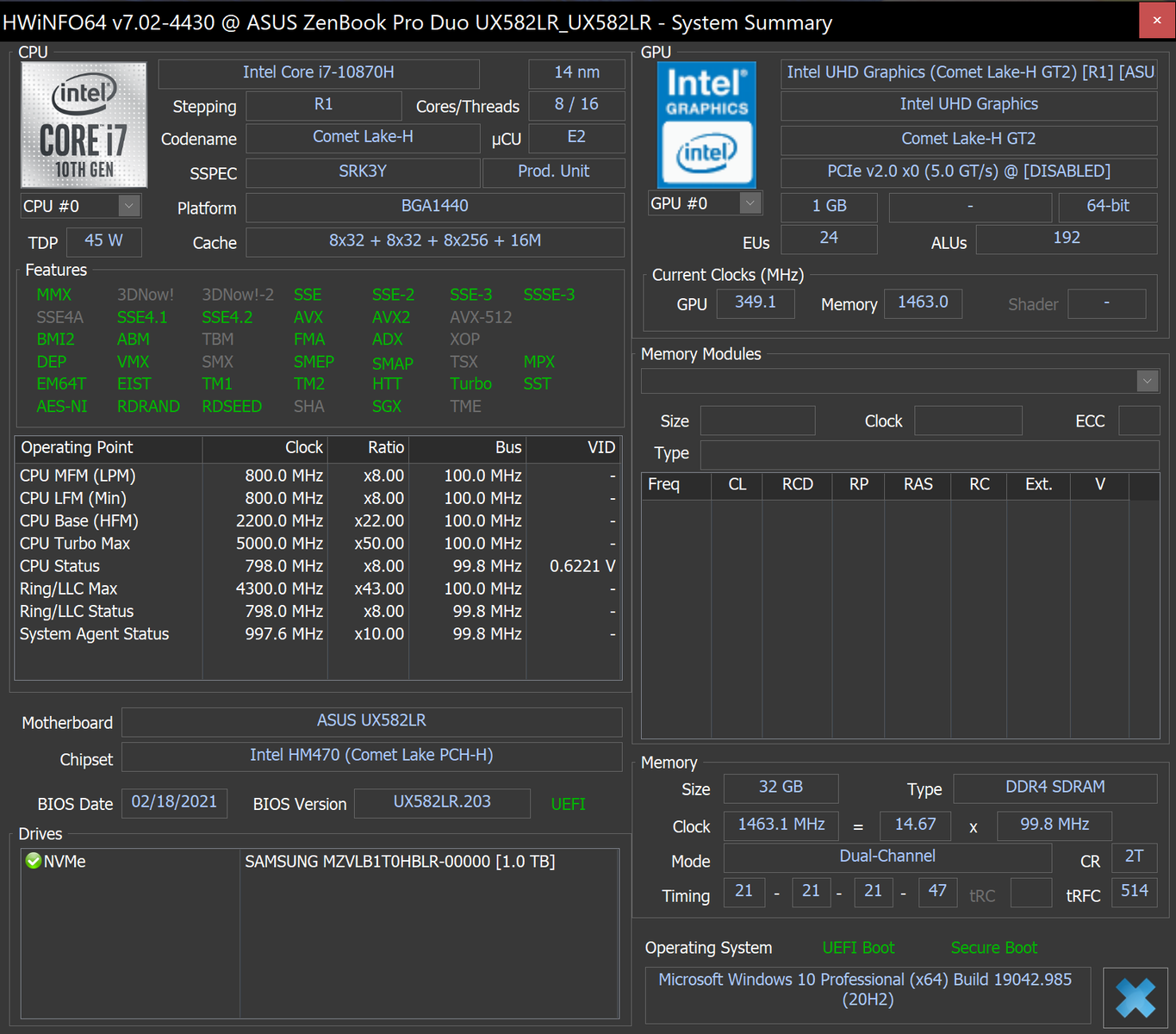Click the RCD column header
The width and height of the screenshot is (1176, 1034).
click(797, 484)
